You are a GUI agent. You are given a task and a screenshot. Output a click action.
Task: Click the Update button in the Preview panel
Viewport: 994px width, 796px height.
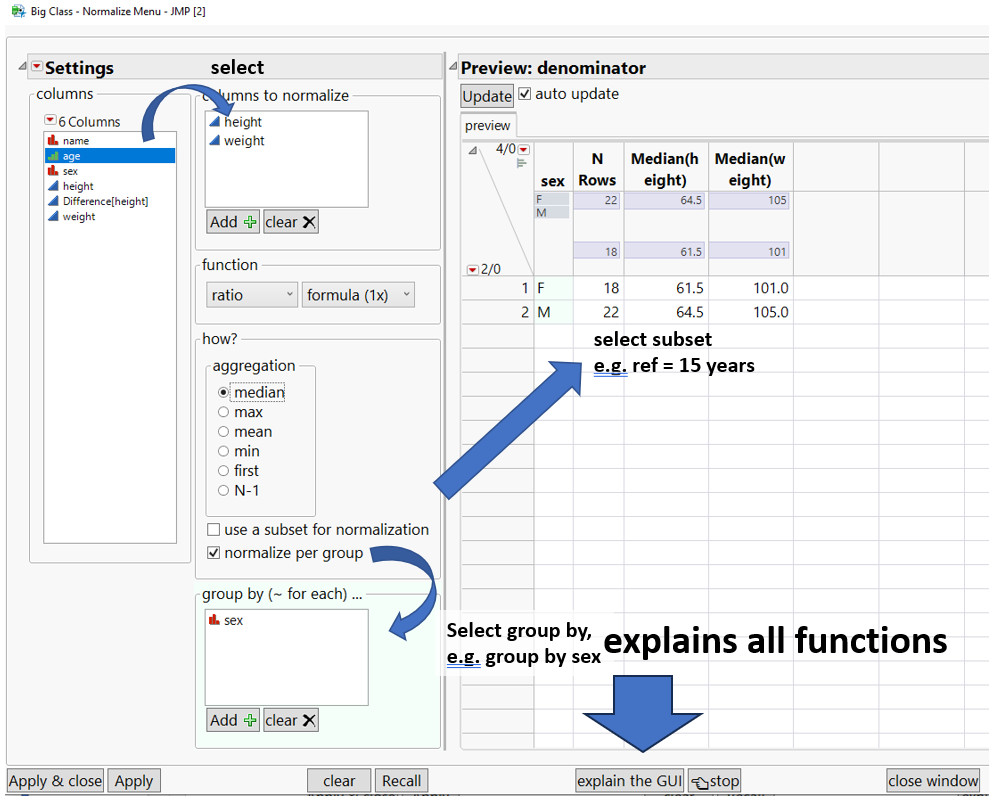click(486, 95)
